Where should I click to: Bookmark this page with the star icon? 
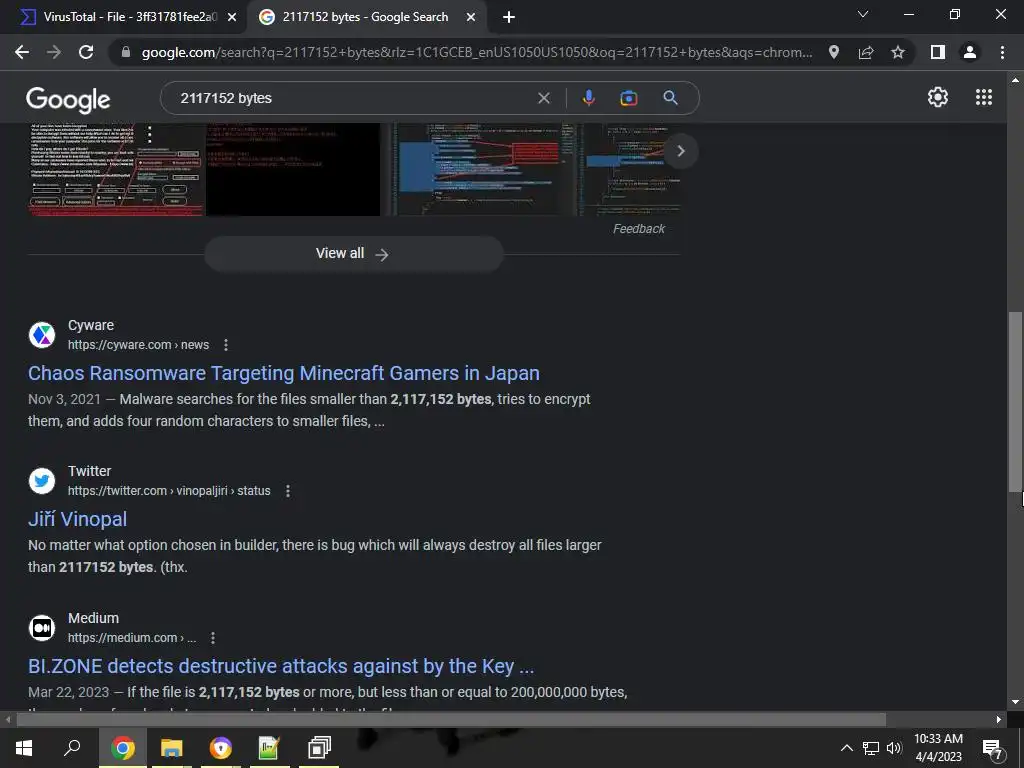tap(898, 52)
